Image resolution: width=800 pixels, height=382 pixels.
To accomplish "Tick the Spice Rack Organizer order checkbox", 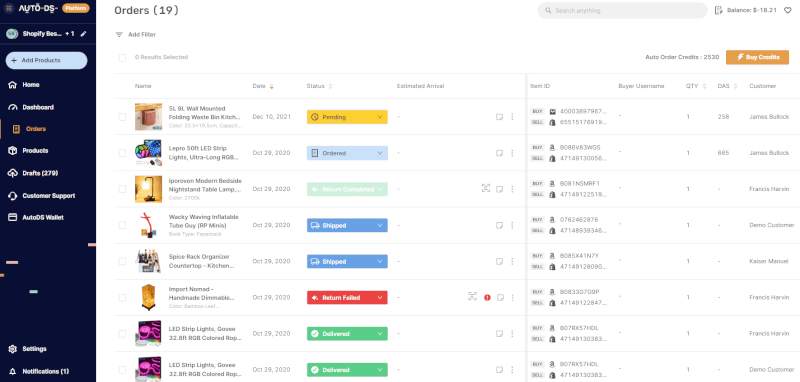I will [122, 262].
